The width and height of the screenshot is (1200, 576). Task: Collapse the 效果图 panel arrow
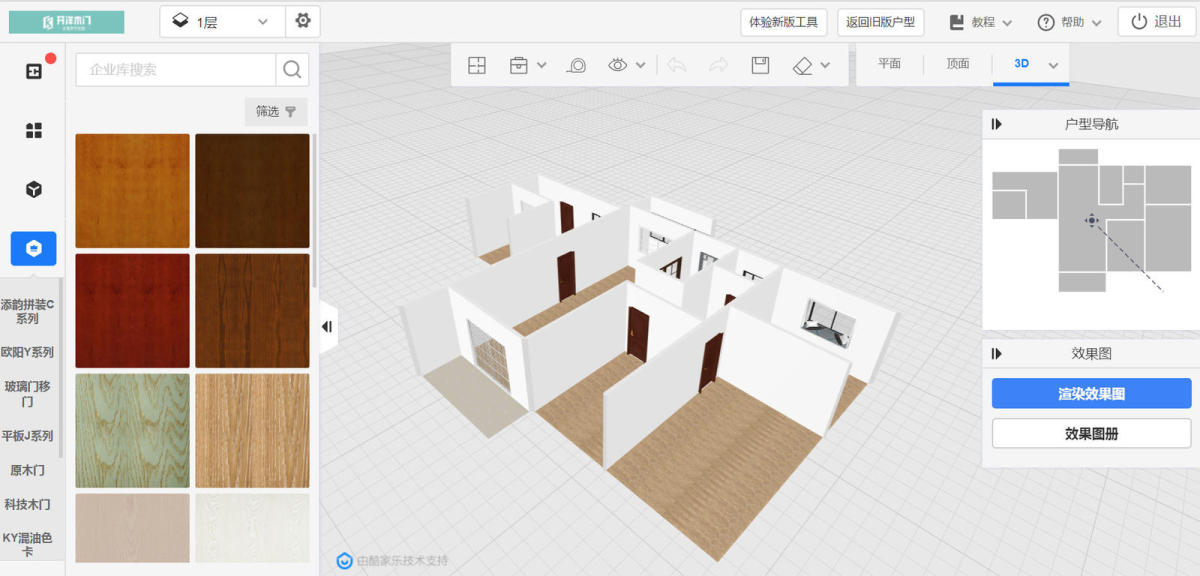[996, 353]
